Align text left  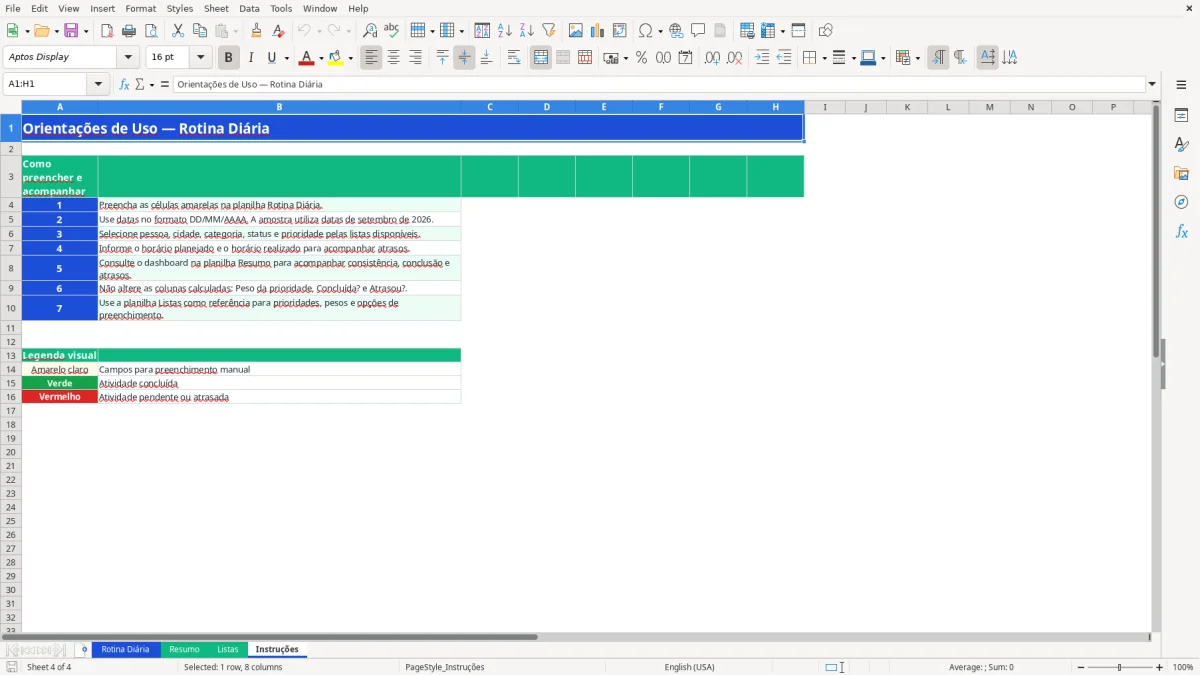tap(371, 58)
